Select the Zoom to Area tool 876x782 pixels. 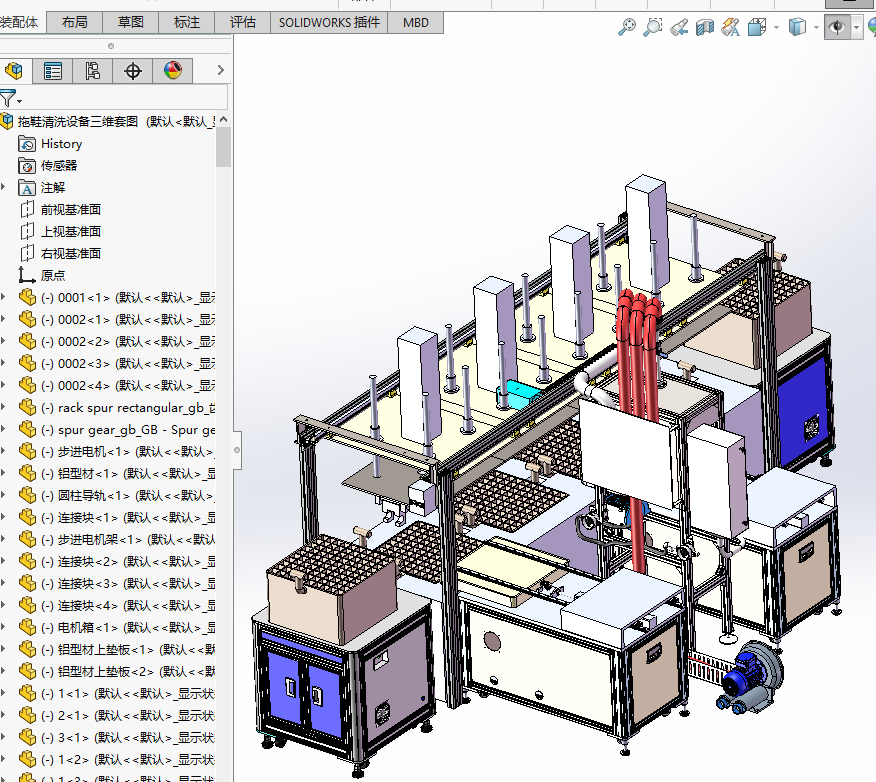pos(653,28)
